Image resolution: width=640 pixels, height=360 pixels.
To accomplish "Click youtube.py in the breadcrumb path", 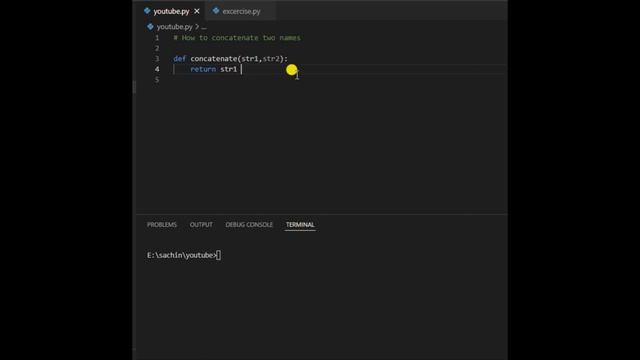I will (175, 27).
